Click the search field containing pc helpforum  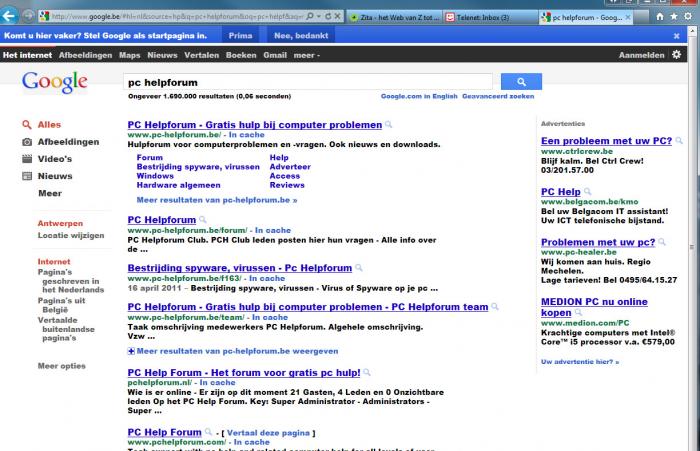308,82
